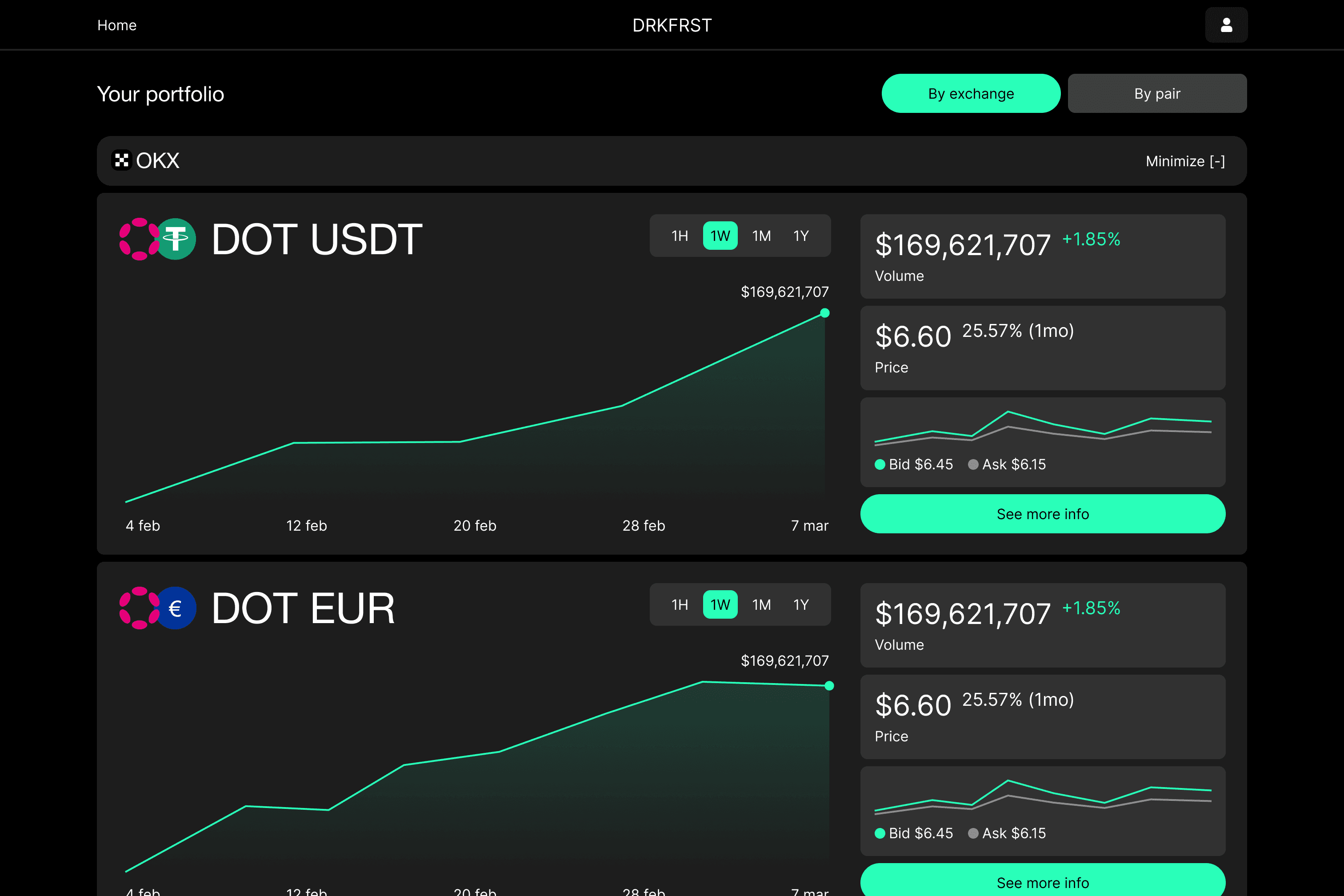This screenshot has height=896, width=1344.
Task: Select 1Y range for DOT USDT
Action: point(800,236)
